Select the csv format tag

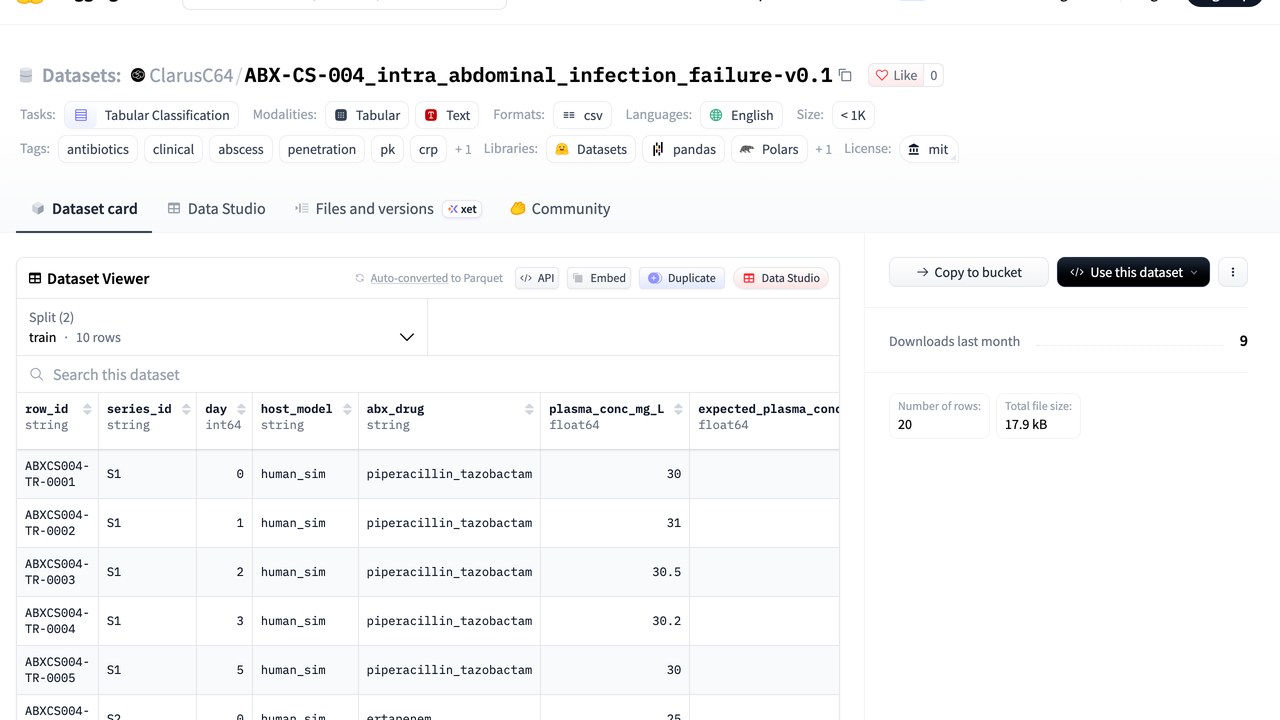pyautogui.click(x=582, y=115)
